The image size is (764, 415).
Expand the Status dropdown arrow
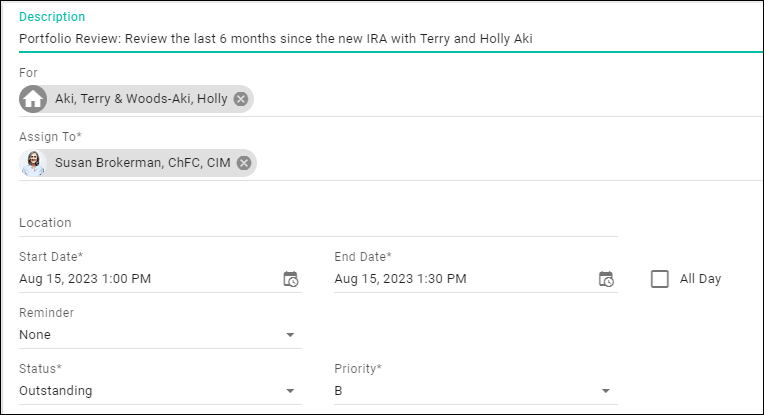pyautogui.click(x=290, y=391)
